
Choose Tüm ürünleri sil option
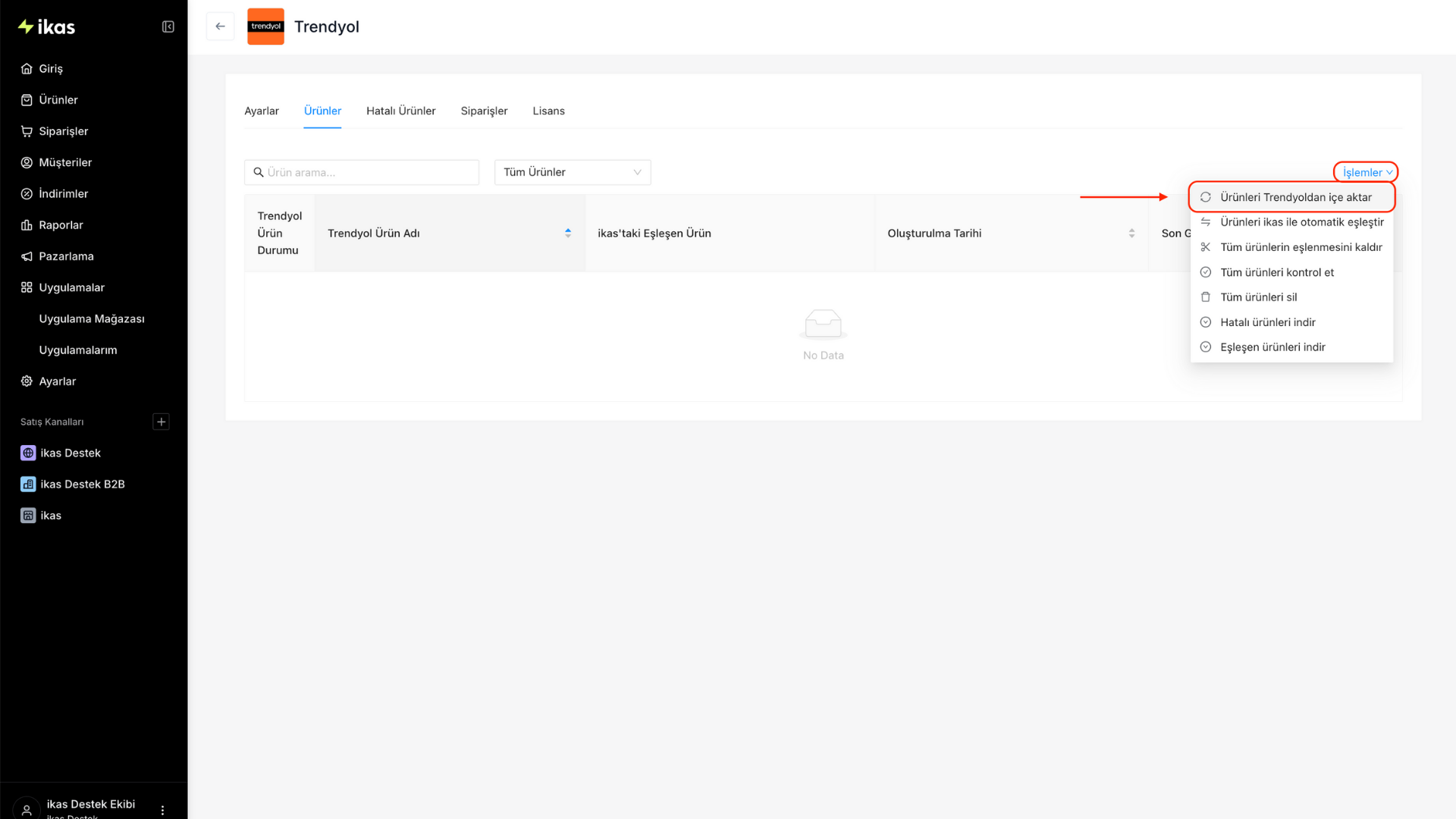coord(1291,297)
